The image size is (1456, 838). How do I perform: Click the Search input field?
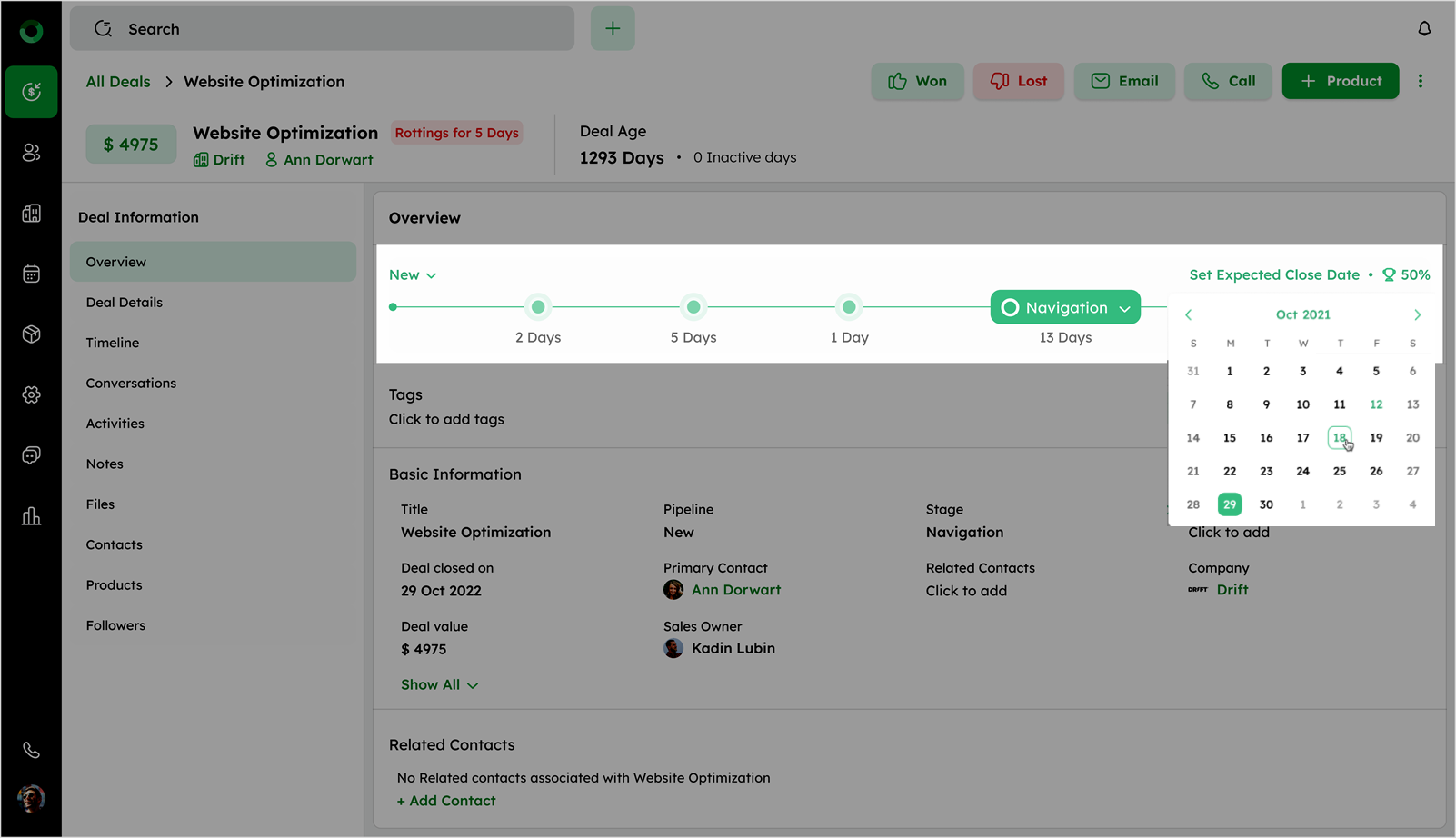coord(323,29)
